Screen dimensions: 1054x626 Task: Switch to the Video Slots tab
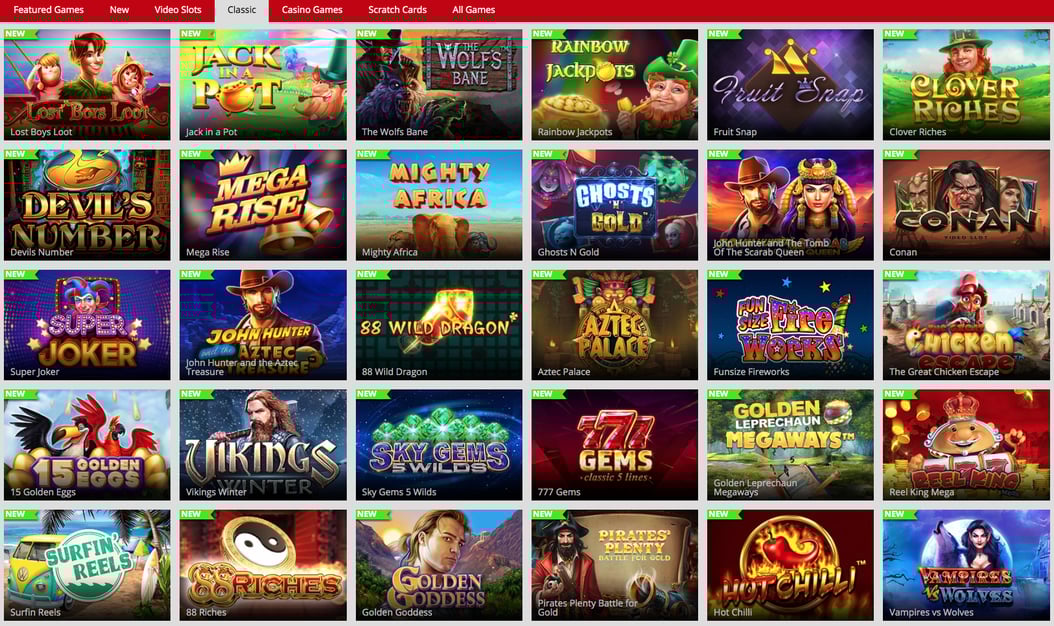177,10
